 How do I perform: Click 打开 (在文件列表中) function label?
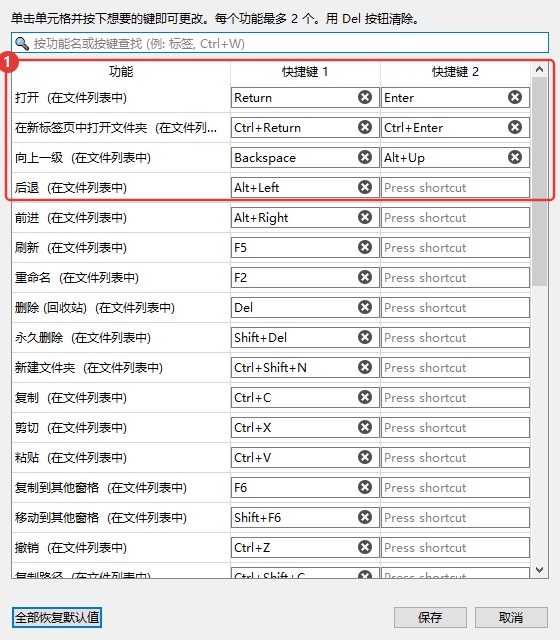71,98
